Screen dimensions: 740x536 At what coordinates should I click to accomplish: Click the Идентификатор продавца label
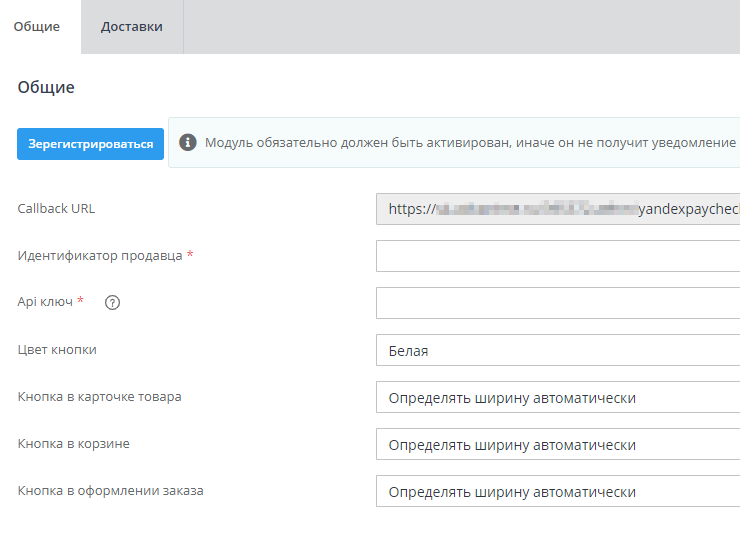coord(99,256)
